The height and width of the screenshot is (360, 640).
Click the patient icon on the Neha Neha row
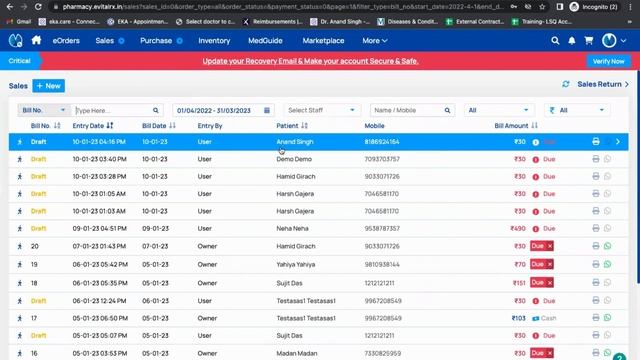20,229
